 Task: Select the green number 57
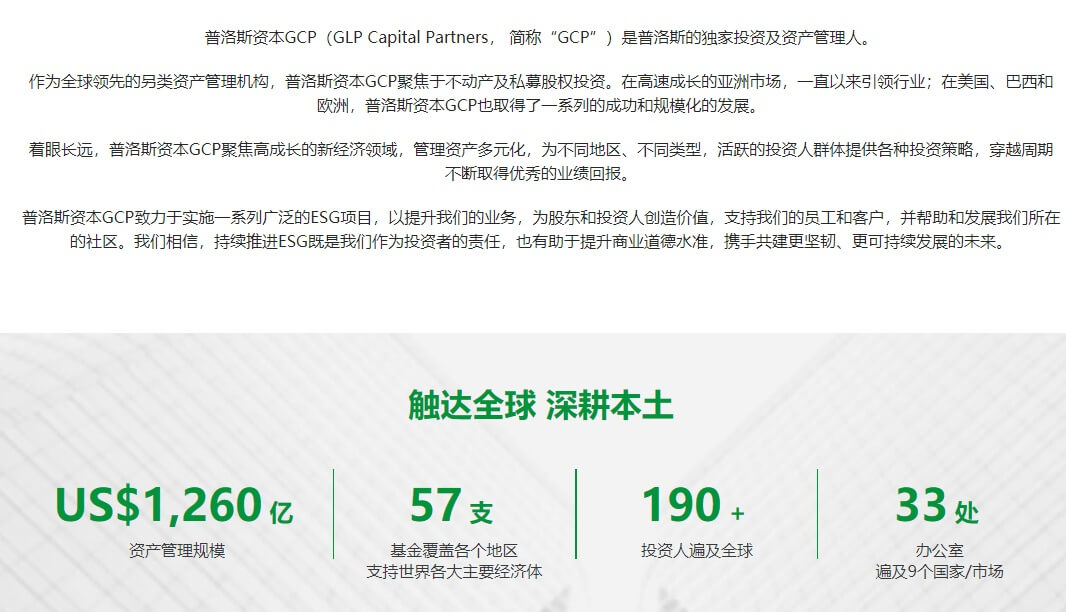(x=435, y=505)
